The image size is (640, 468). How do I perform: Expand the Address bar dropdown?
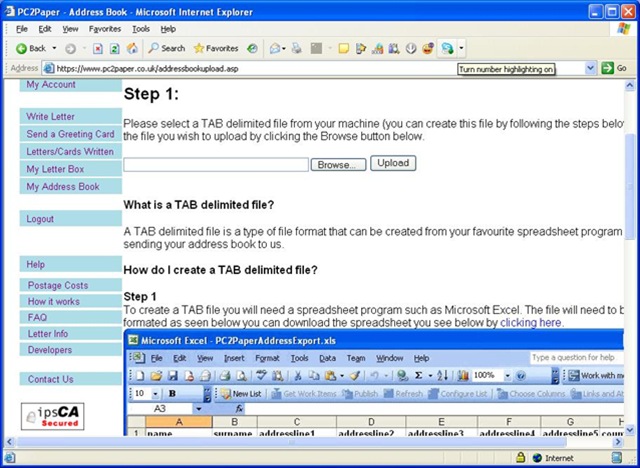(x=590, y=68)
